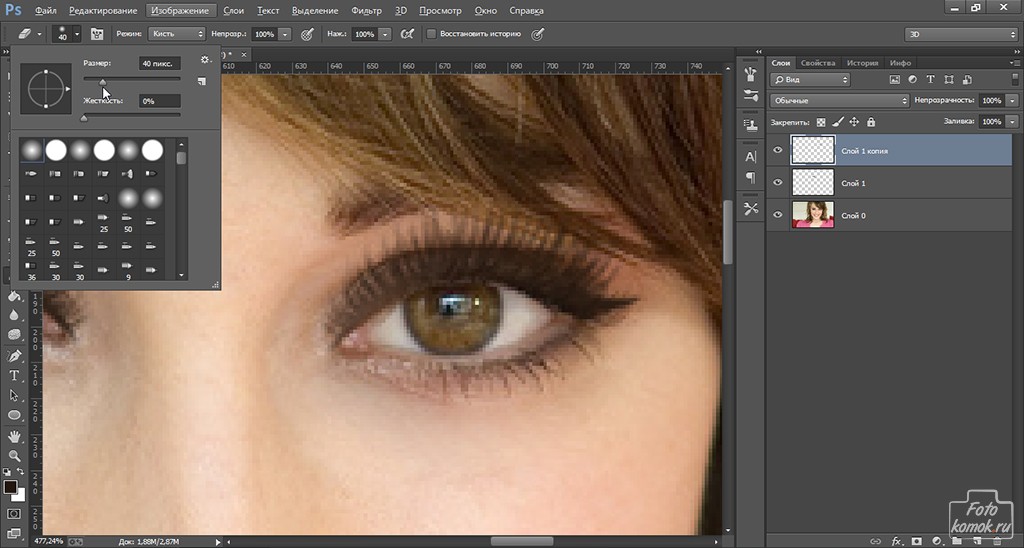Open Clone Source panel icon

(x=751, y=124)
